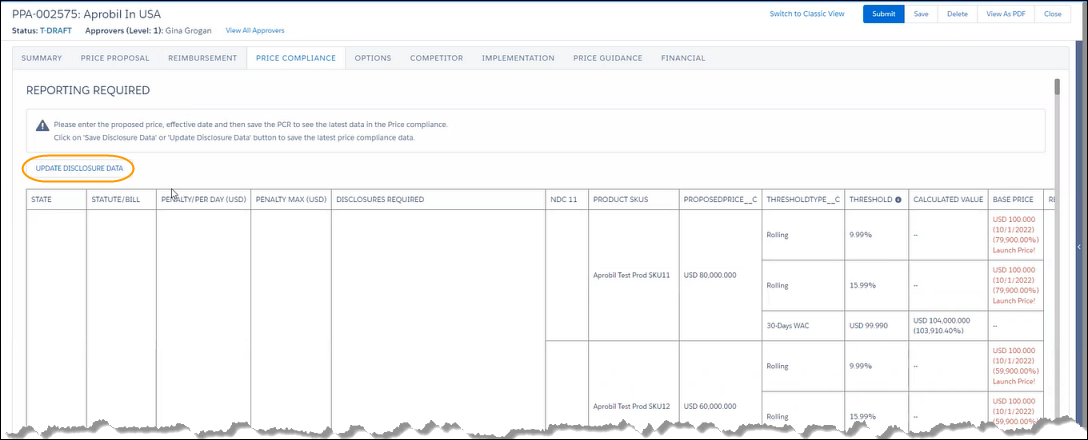
Task: Click the USD 99.990 threshold value
Action: tap(867, 325)
